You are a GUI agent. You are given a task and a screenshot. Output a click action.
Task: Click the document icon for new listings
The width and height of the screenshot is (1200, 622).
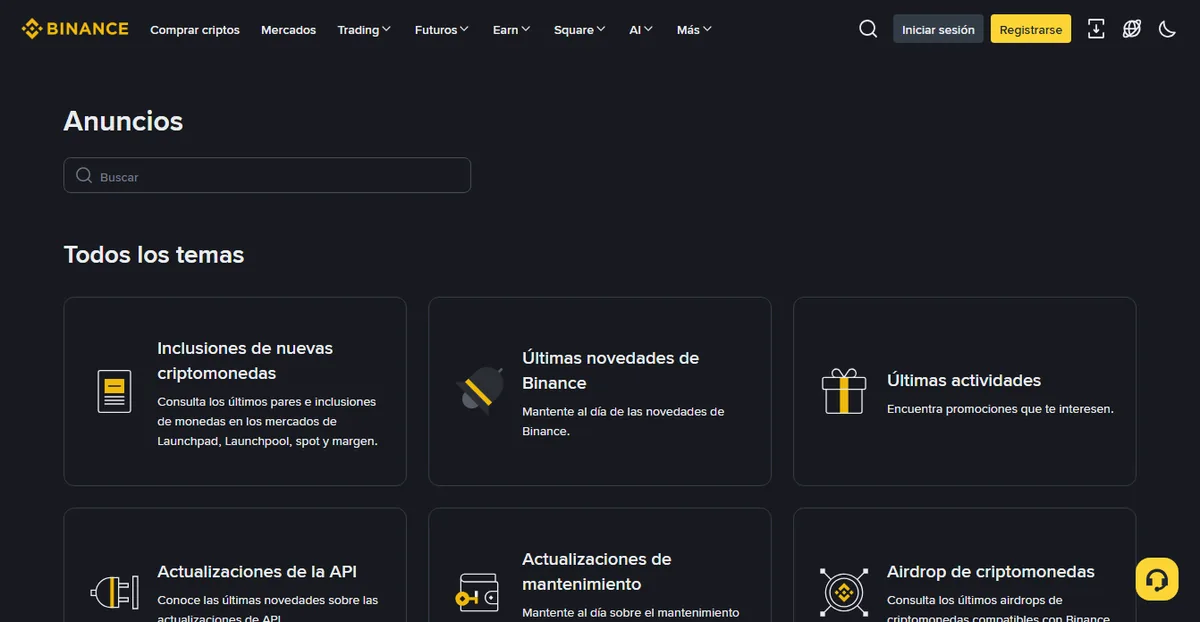pos(114,391)
